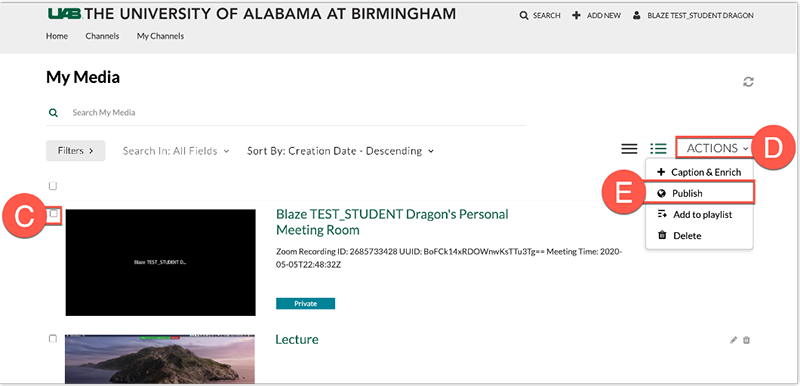Toggle the select-all checkbox above the media list
The image size is (800, 386).
53,186
